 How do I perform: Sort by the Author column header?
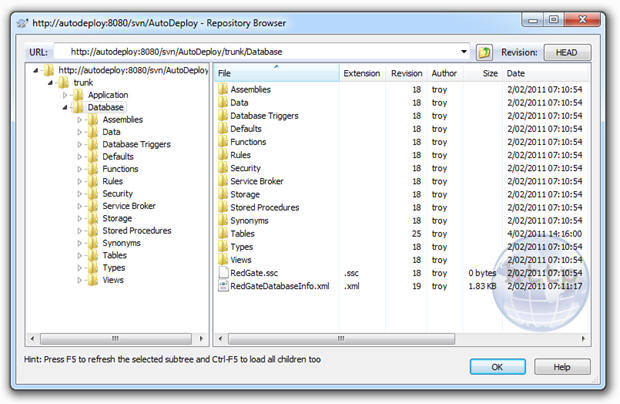(444, 73)
